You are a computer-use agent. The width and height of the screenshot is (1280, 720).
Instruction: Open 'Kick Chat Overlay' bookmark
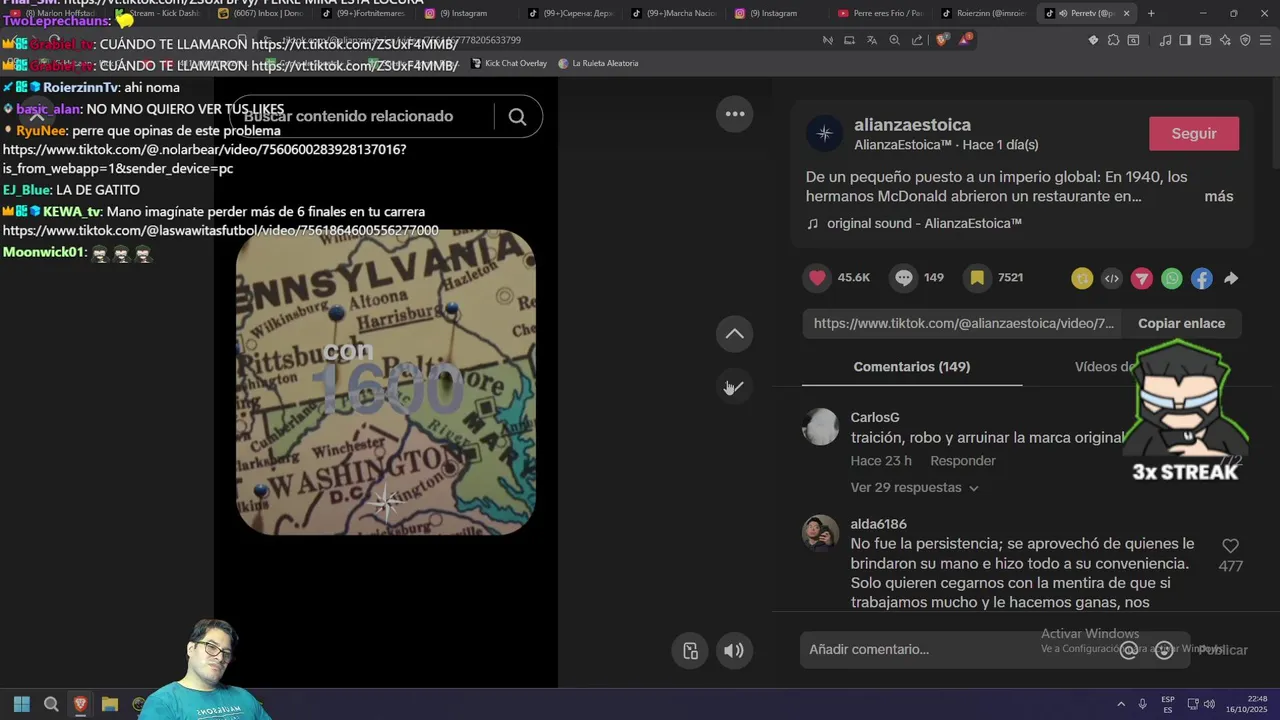pos(508,63)
